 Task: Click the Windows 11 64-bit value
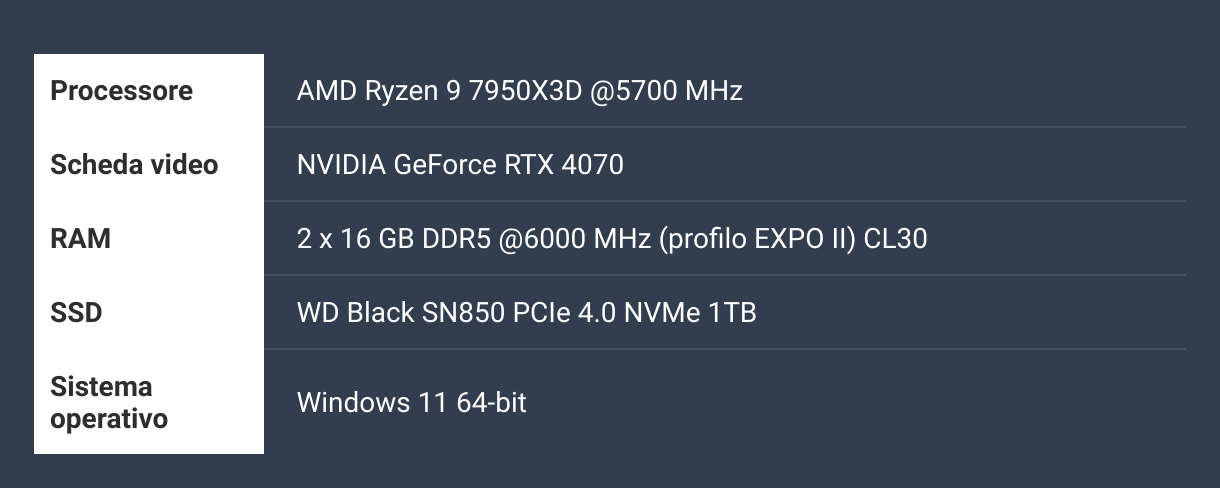[x=412, y=402]
